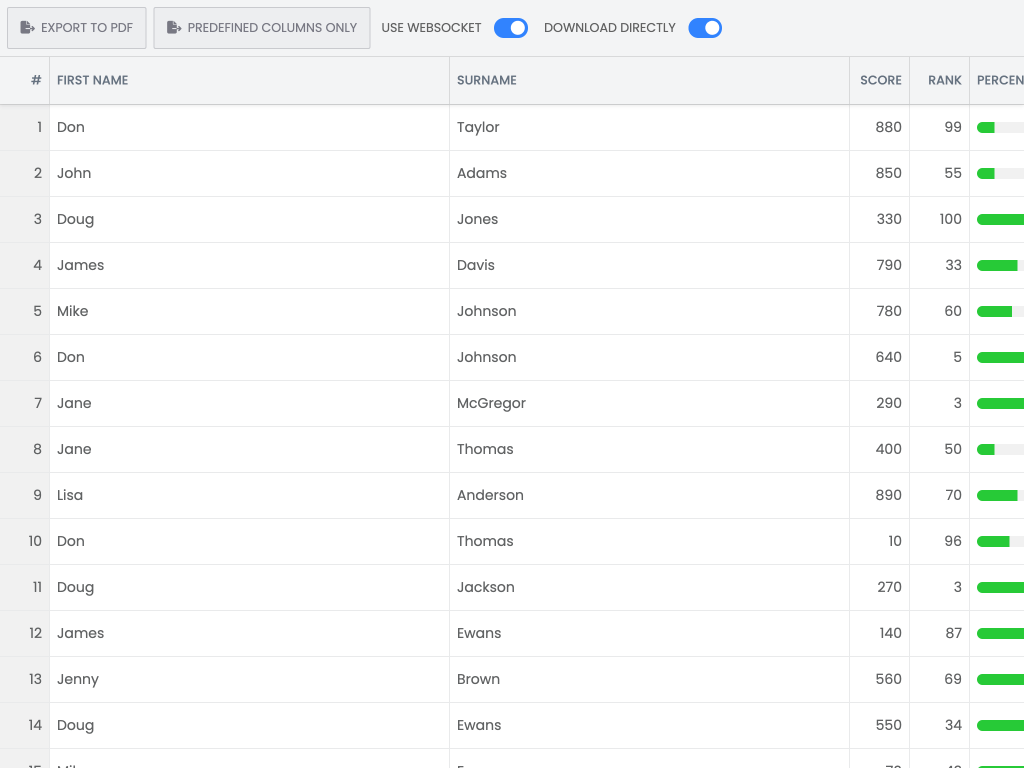Click percent bar in Don Taylor row
This screenshot has height=768, width=1024.
pos(1000,128)
